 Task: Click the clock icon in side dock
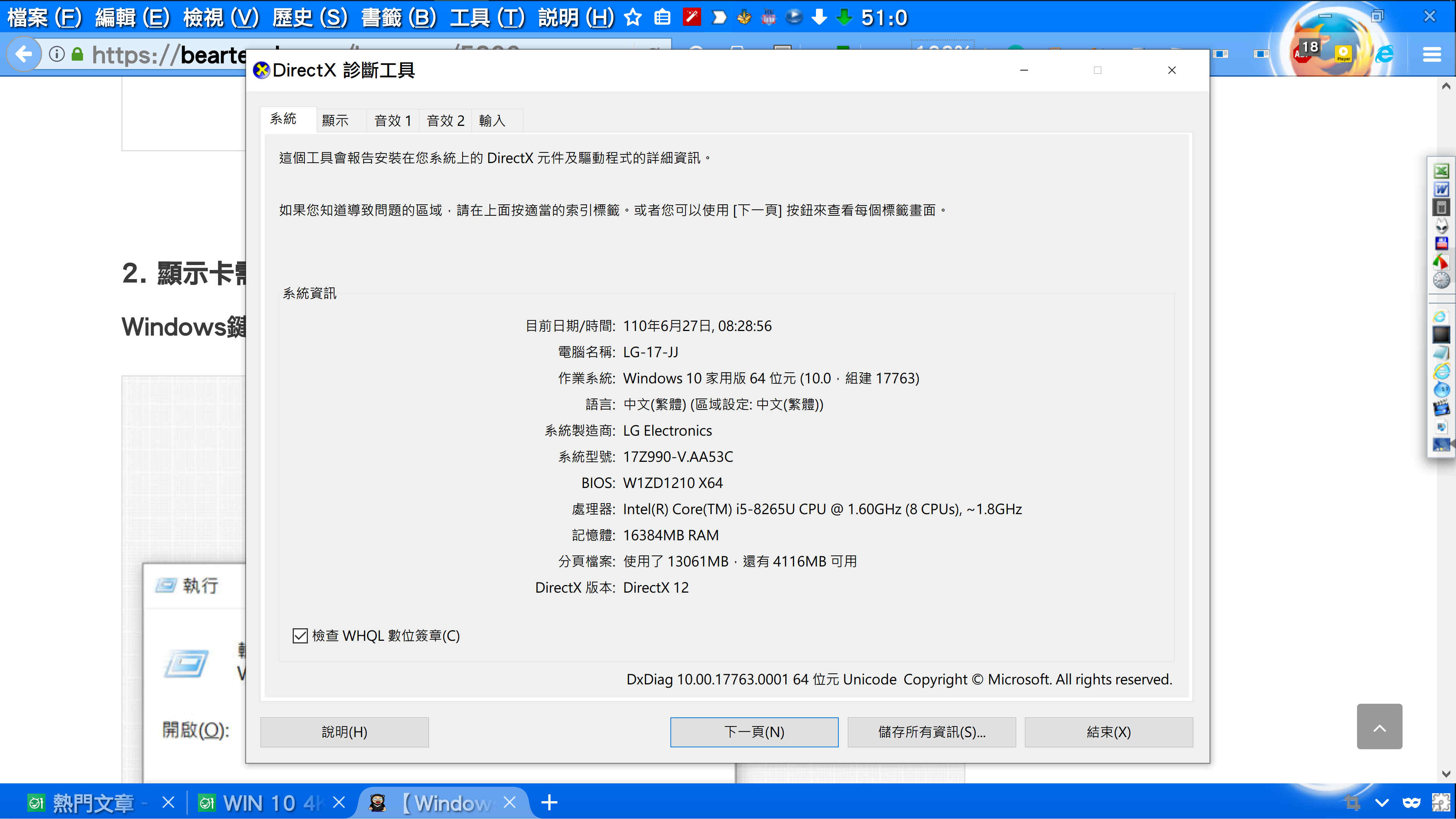(x=1441, y=280)
